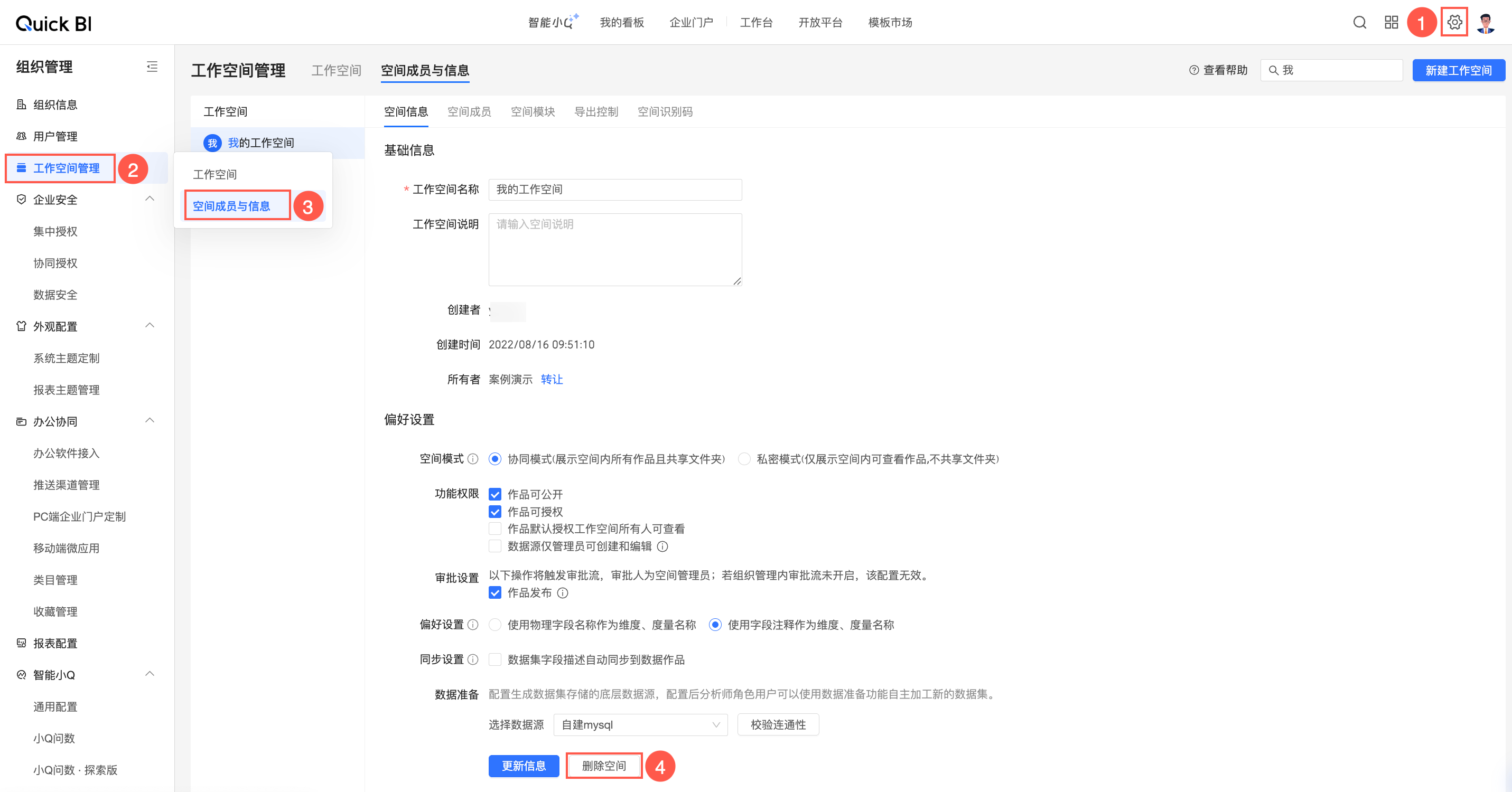Open the 选择数据源 dropdown 自建mysql

[640, 724]
